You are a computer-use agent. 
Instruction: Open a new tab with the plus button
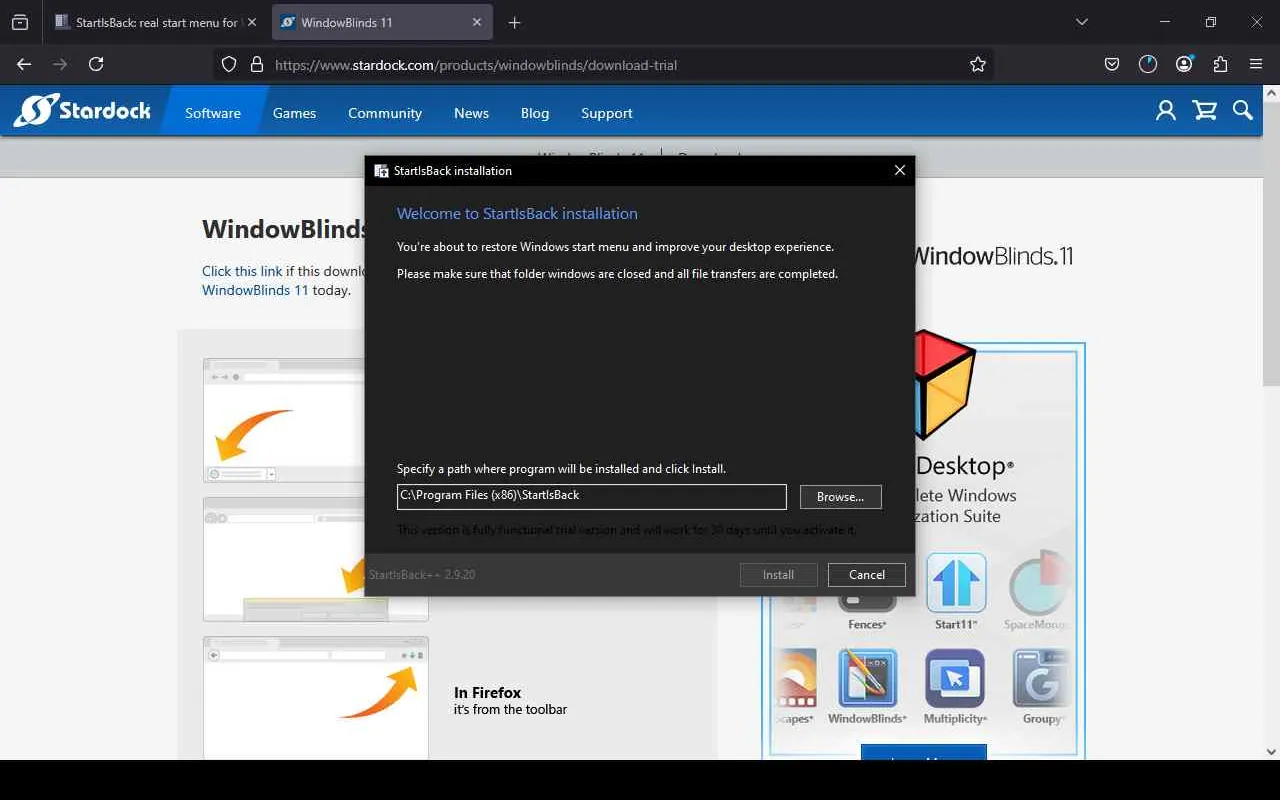(514, 22)
